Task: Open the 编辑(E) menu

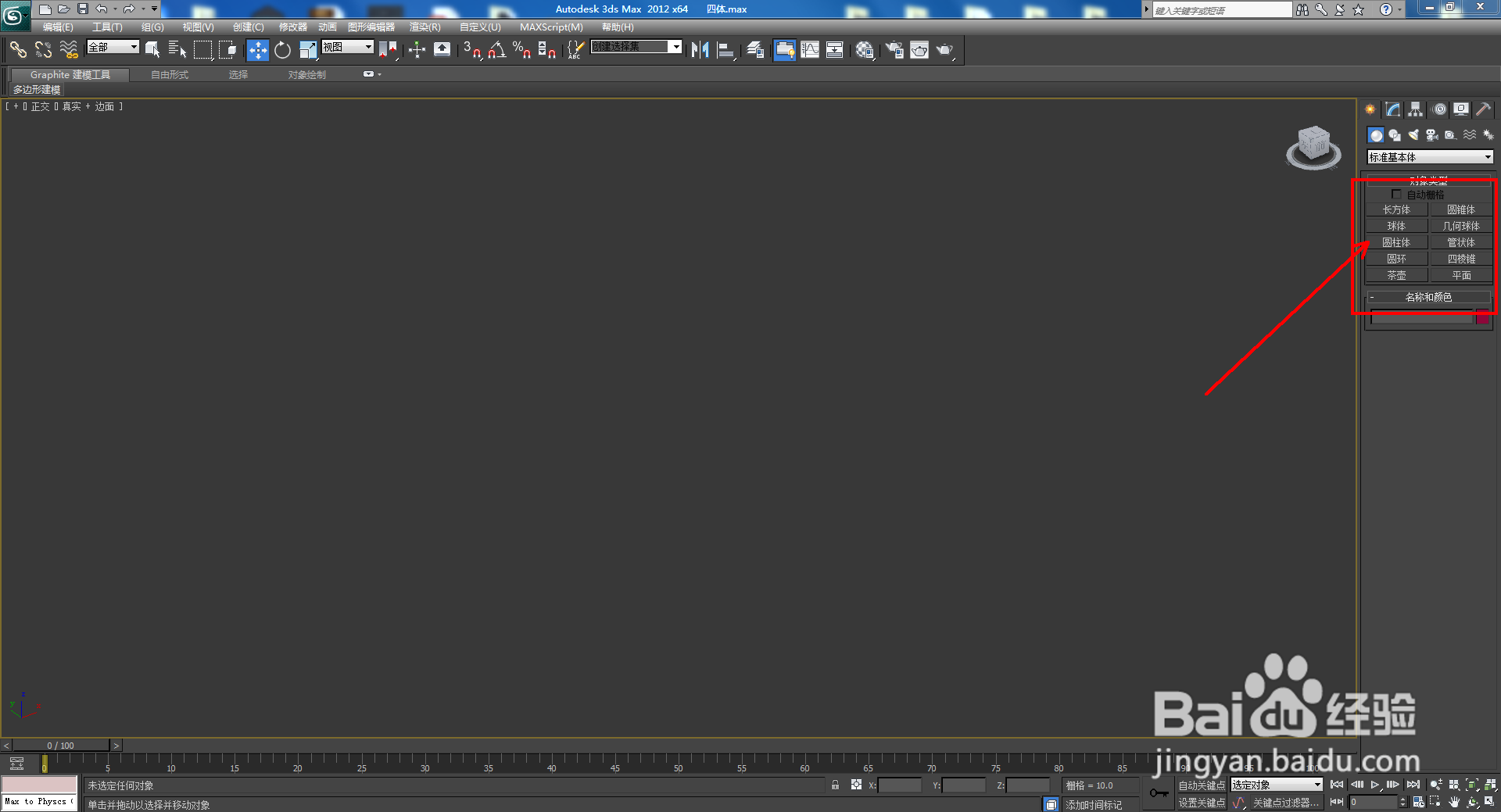Action: click(x=58, y=27)
